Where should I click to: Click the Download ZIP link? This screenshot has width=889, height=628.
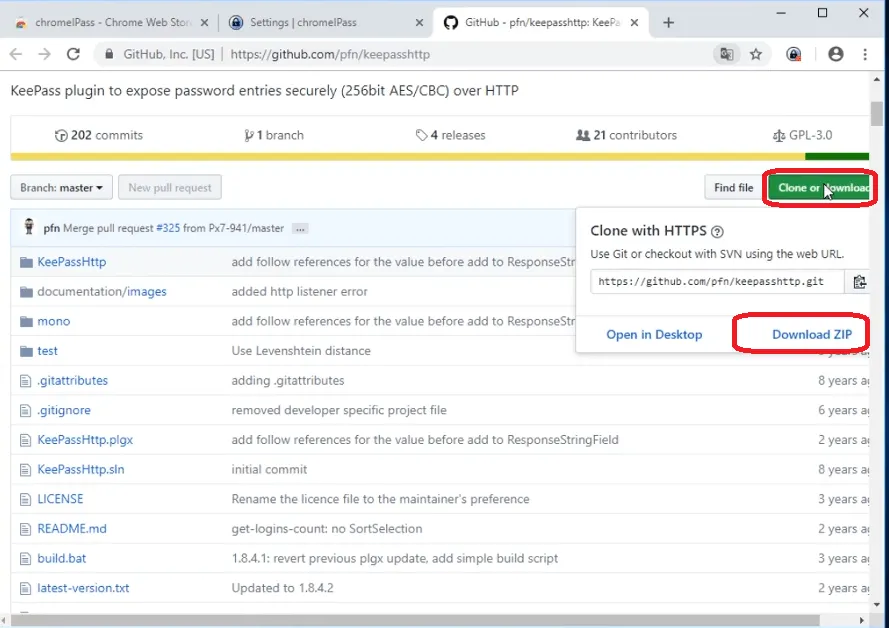pyautogui.click(x=812, y=334)
